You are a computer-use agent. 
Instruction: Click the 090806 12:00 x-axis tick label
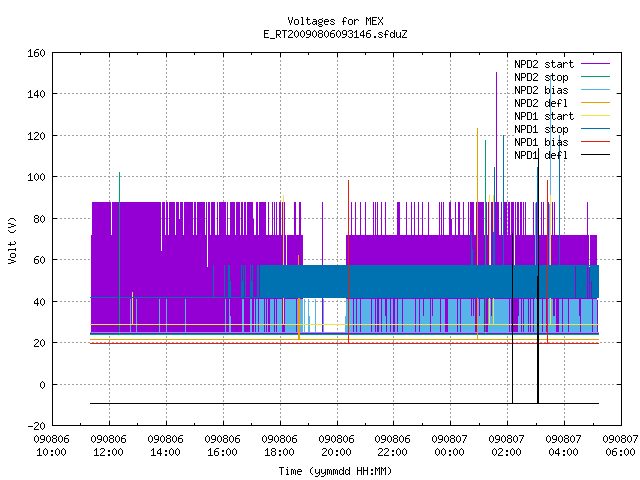[x=109, y=446]
